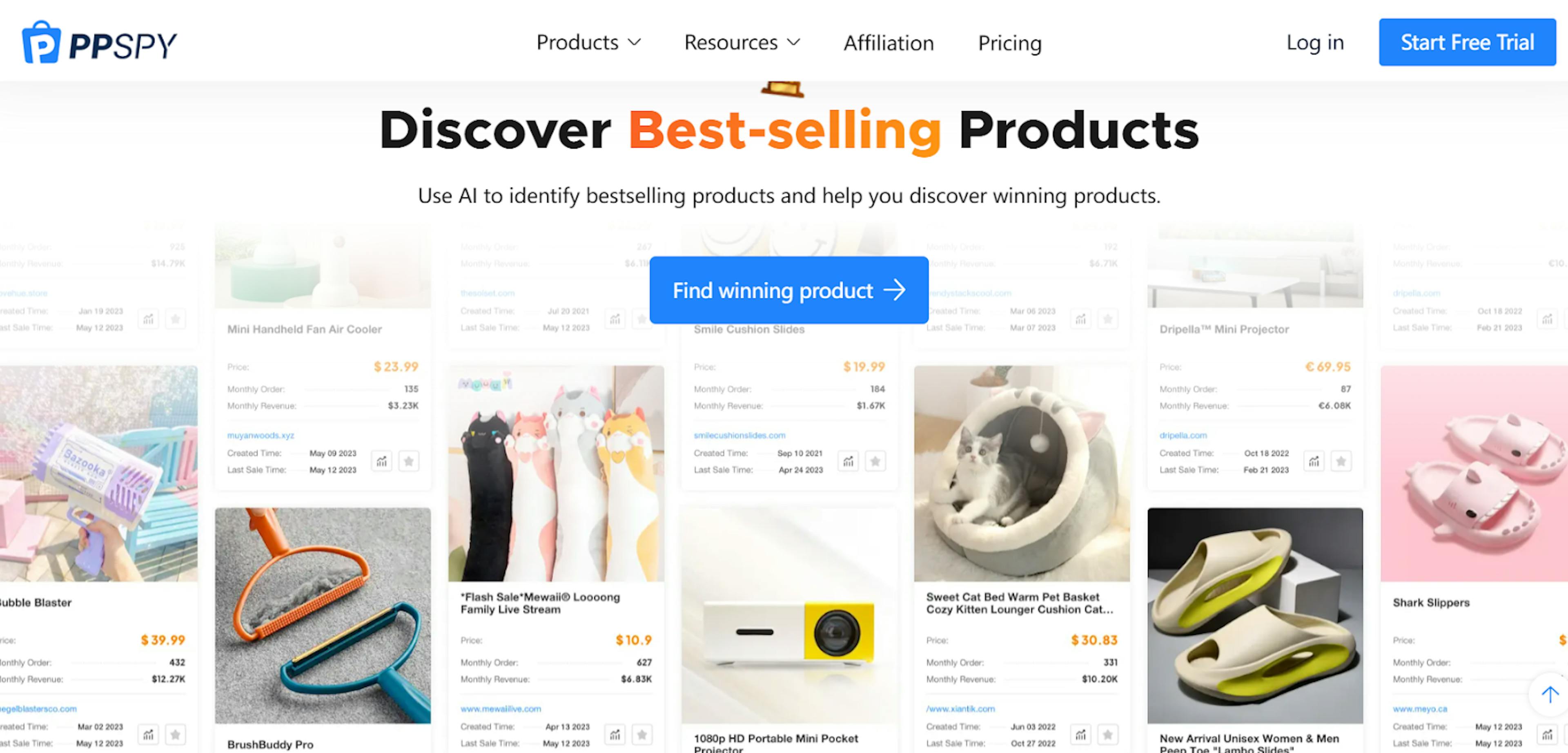Expand the Resources dropdown menu

pos(742,42)
